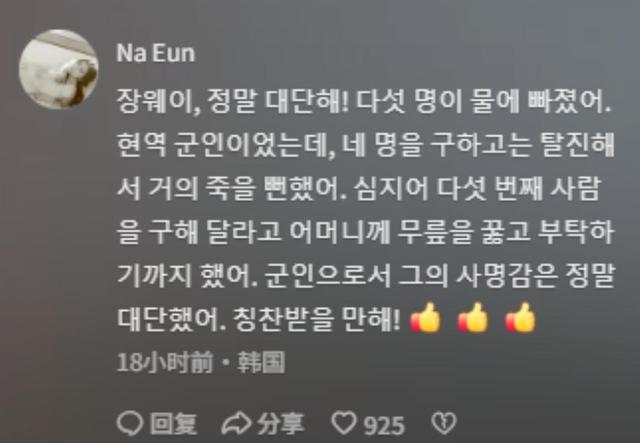Click the share arrow icon
640x443 pixels.
tap(236, 423)
